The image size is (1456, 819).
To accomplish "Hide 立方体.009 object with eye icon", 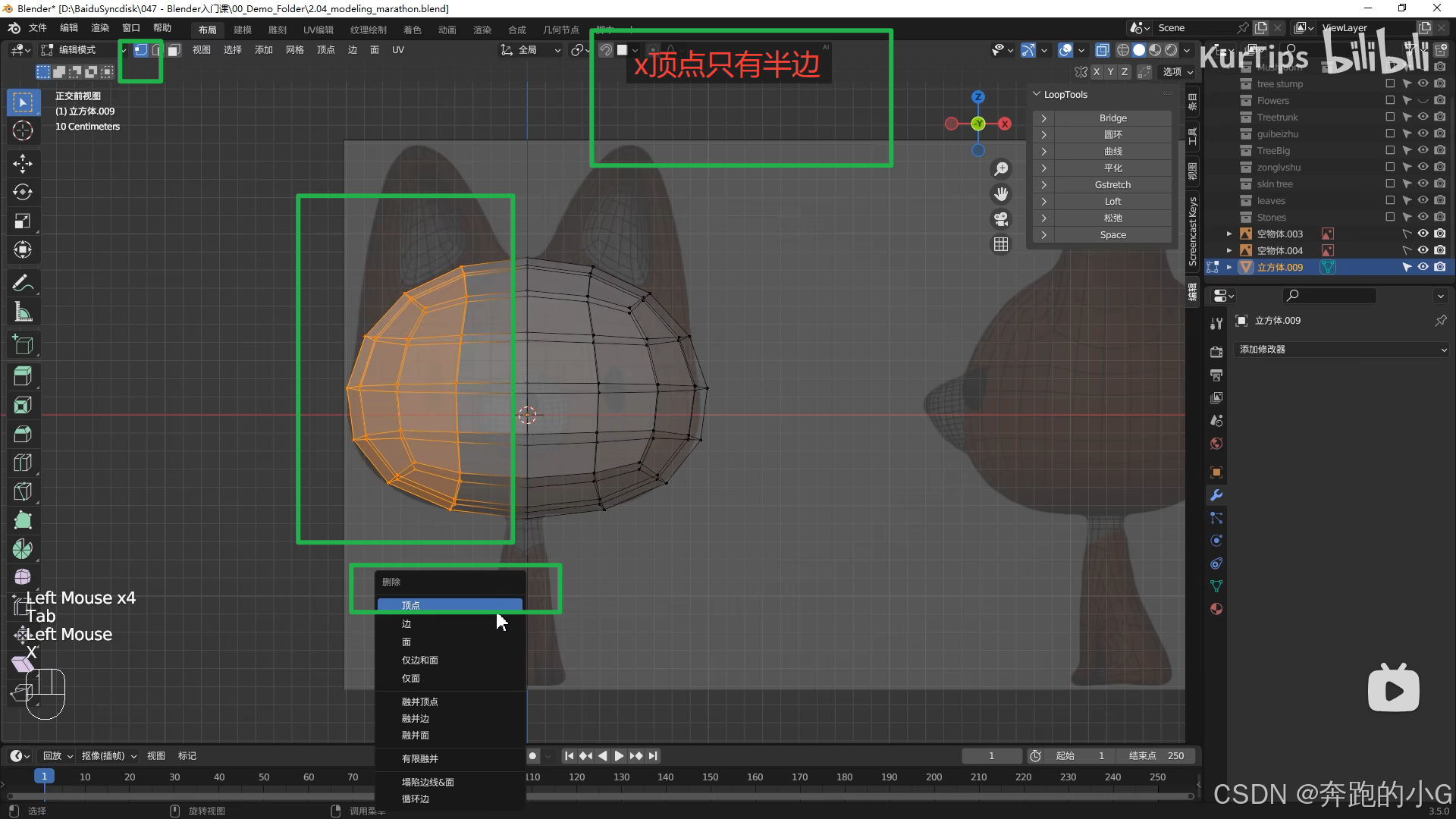I will click(1423, 267).
